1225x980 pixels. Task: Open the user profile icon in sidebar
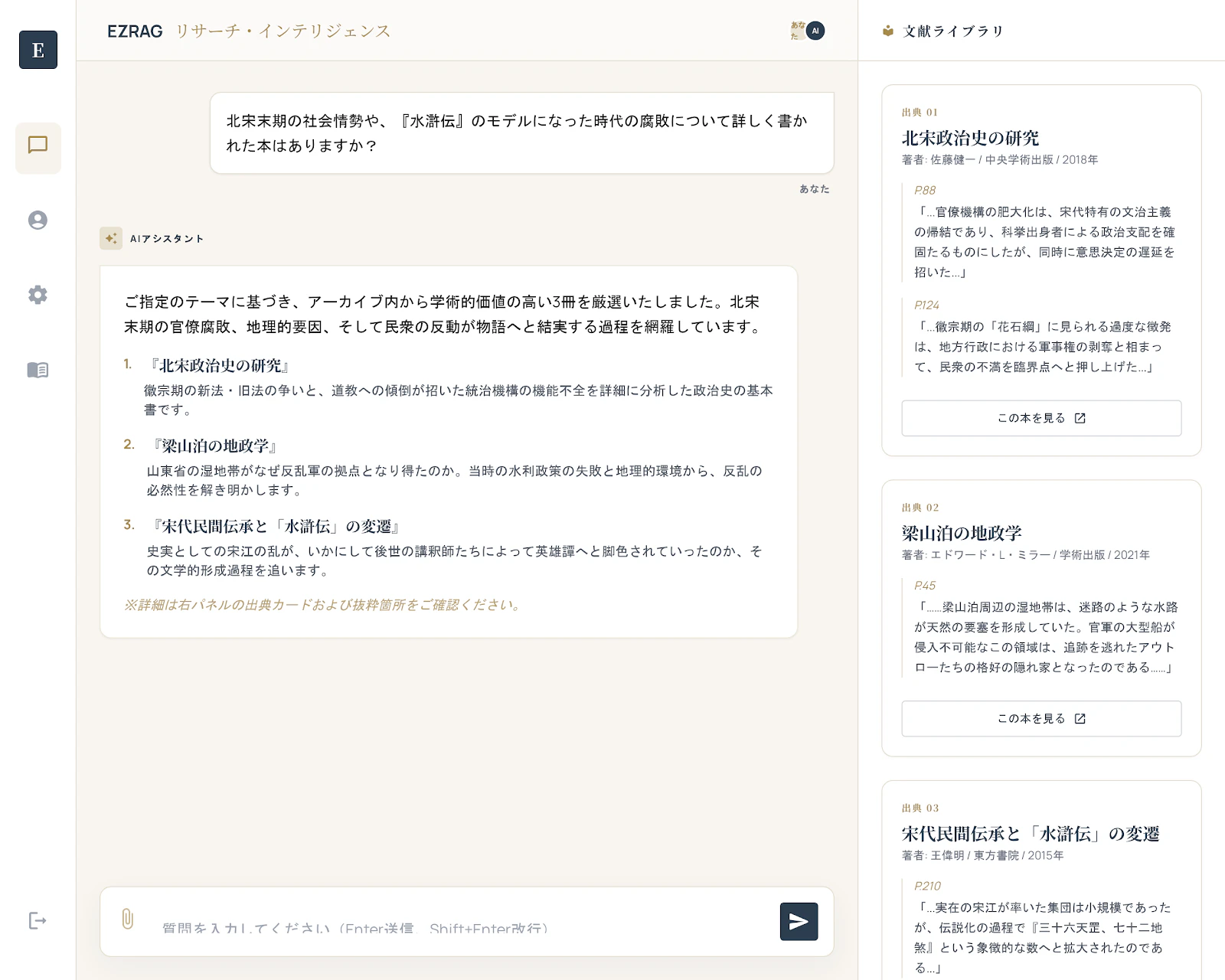click(x=38, y=220)
